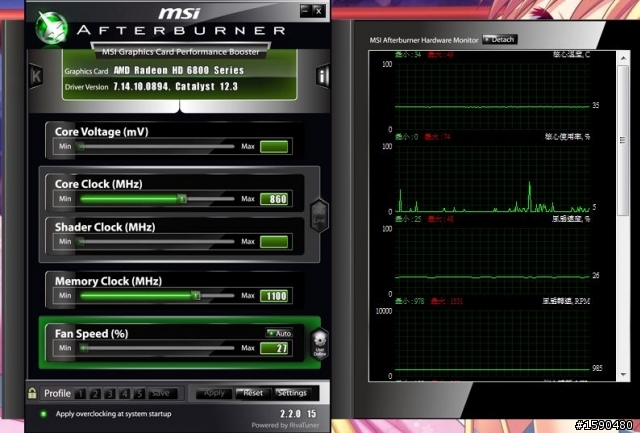
Task: Click the version number 2.2.0 15
Action: [298, 414]
